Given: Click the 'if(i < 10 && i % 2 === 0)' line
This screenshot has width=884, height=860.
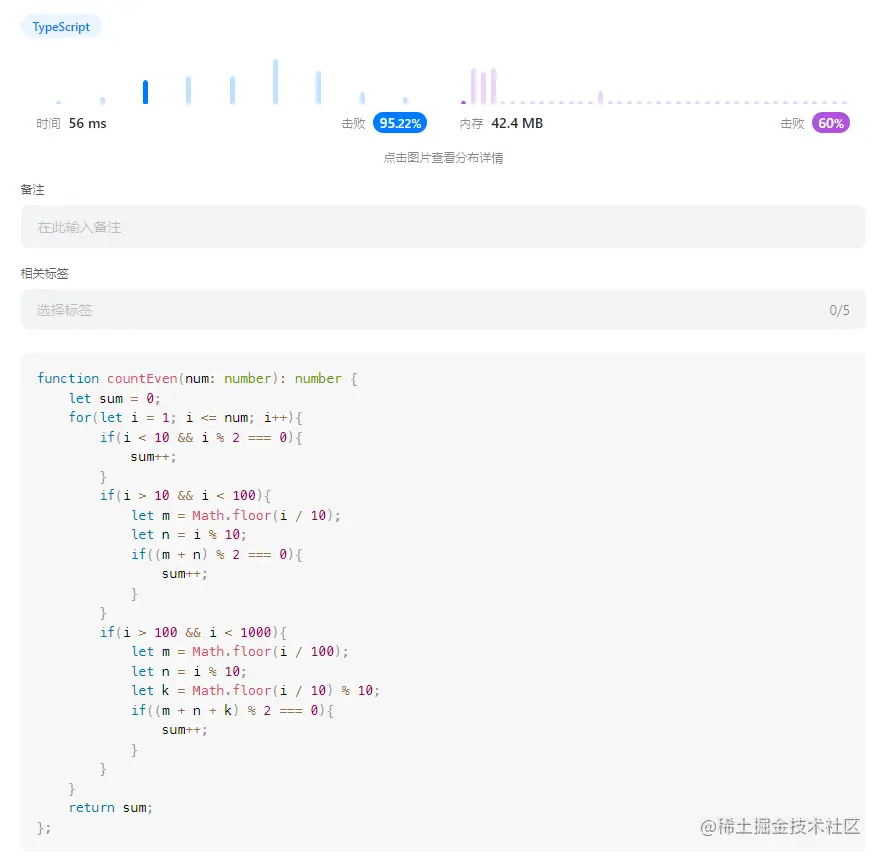Looking at the screenshot, I should pos(201,438).
